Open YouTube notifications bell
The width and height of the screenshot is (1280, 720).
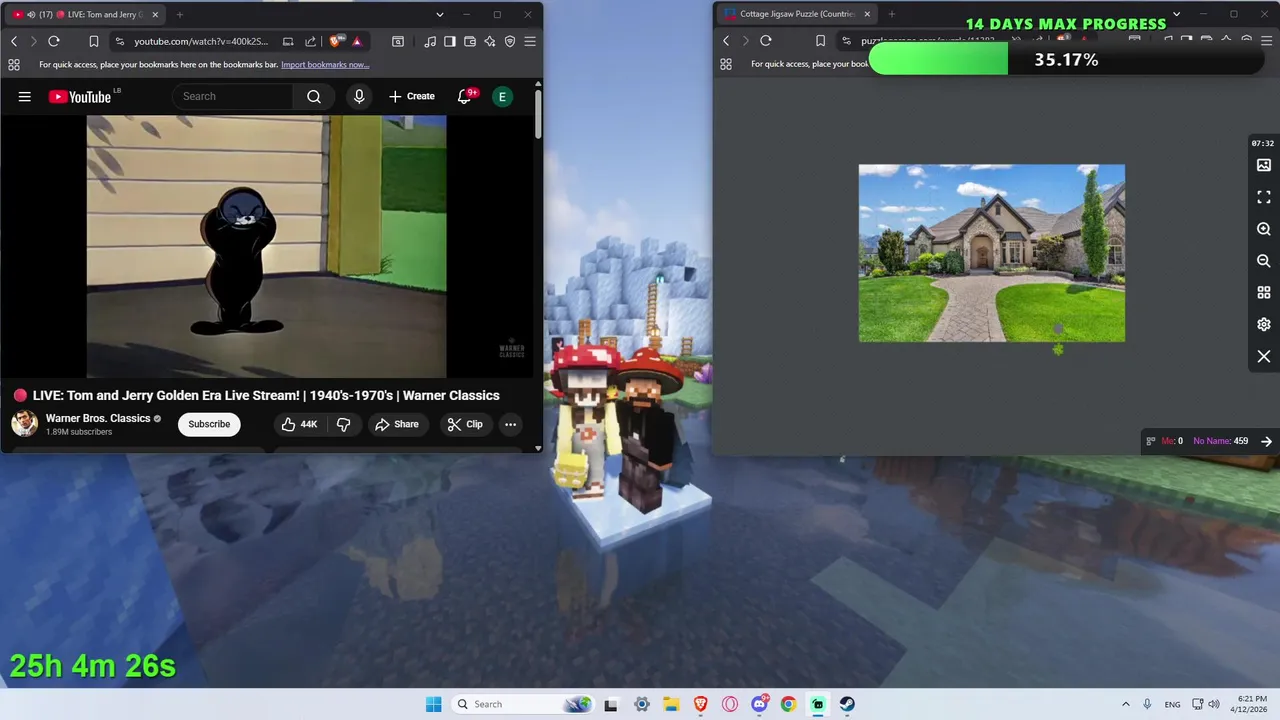[465, 96]
